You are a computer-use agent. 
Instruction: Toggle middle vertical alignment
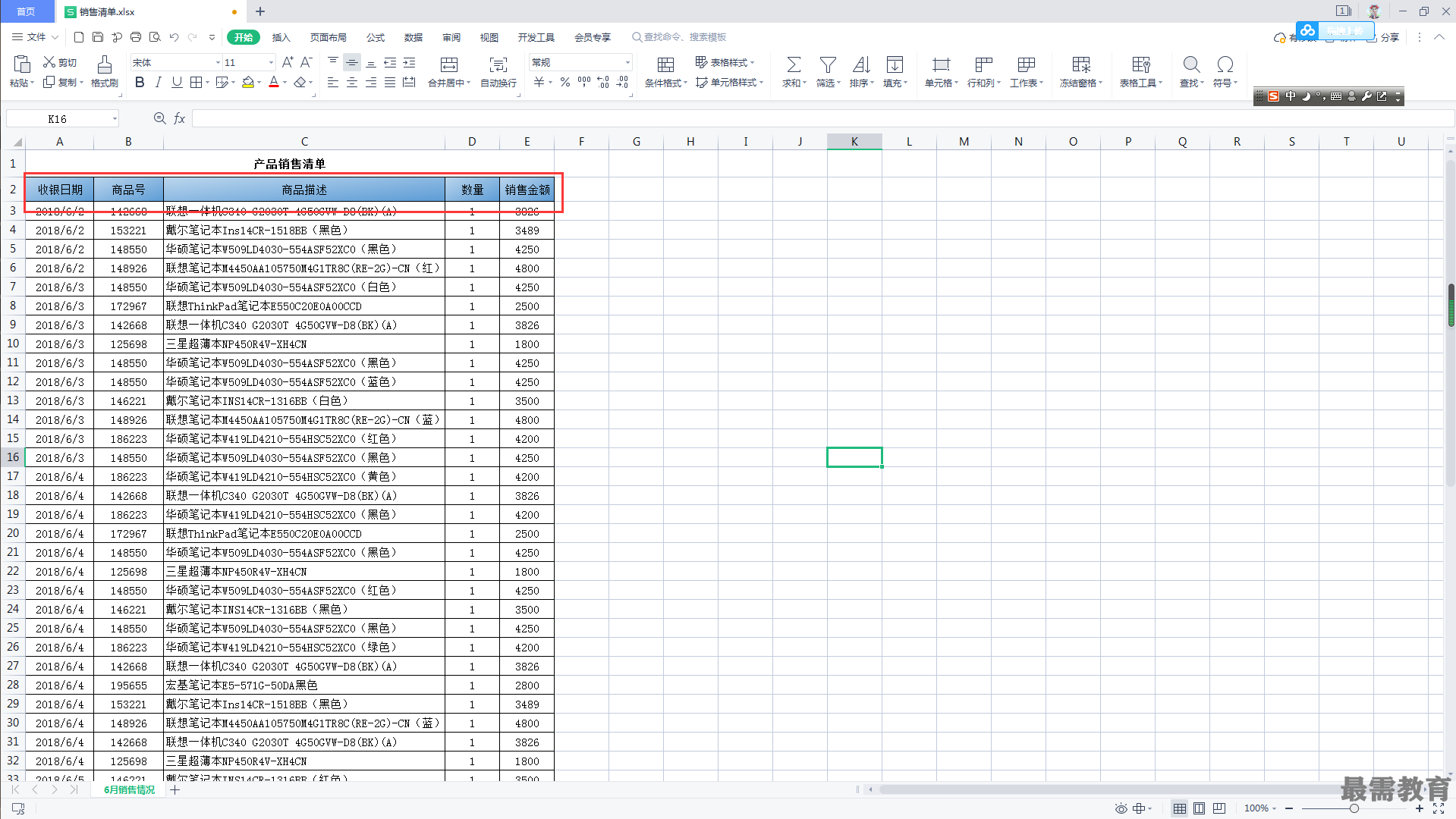pos(352,62)
